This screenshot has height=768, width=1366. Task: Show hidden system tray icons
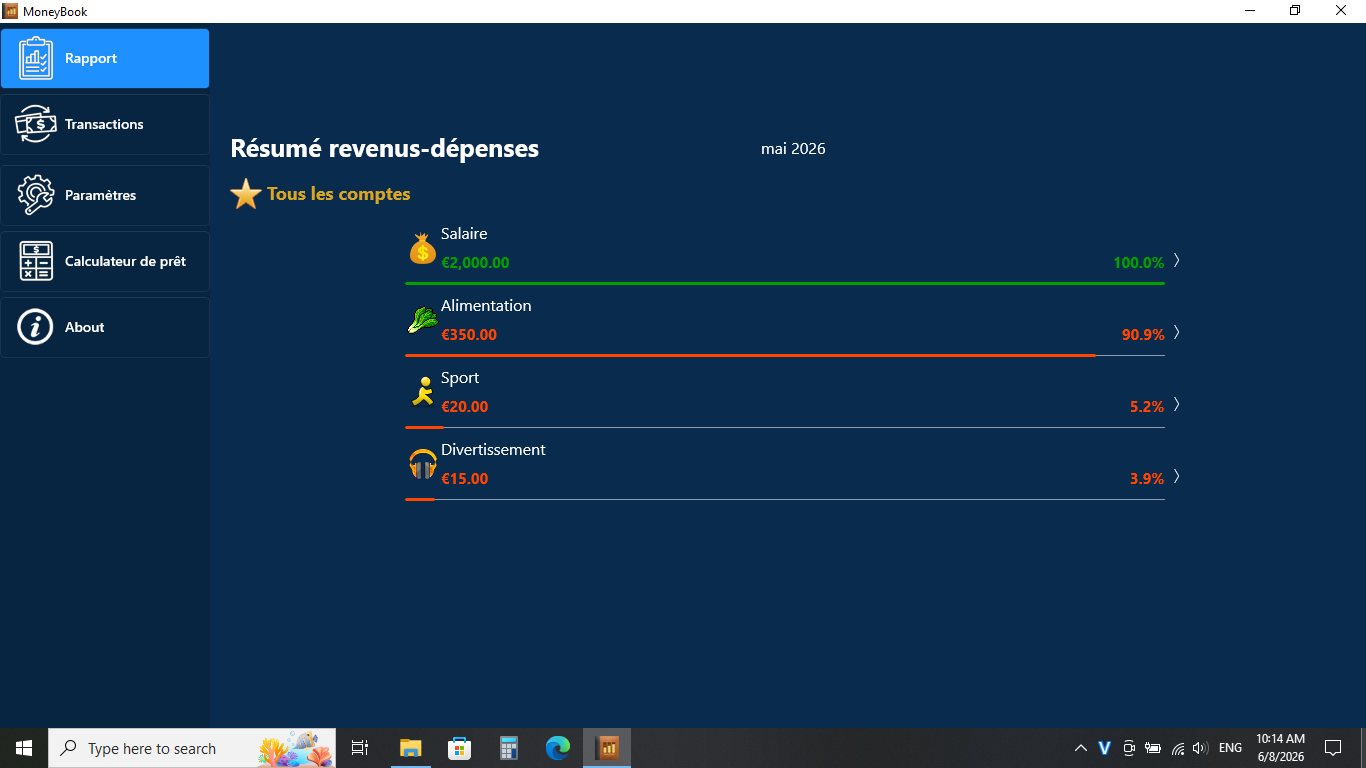(x=1081, y=748)
